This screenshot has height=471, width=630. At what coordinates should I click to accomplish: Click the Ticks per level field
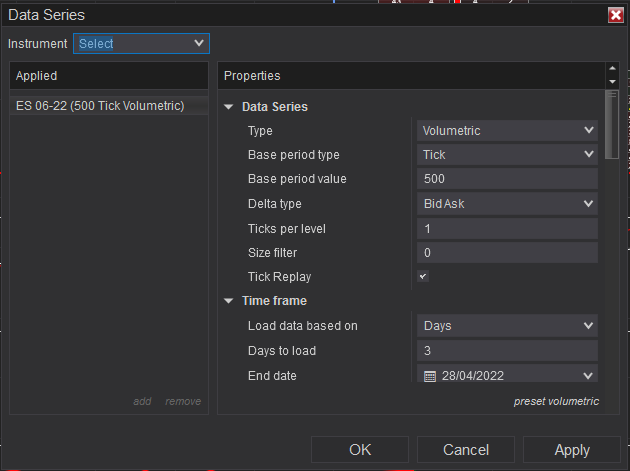pos(507,229)
